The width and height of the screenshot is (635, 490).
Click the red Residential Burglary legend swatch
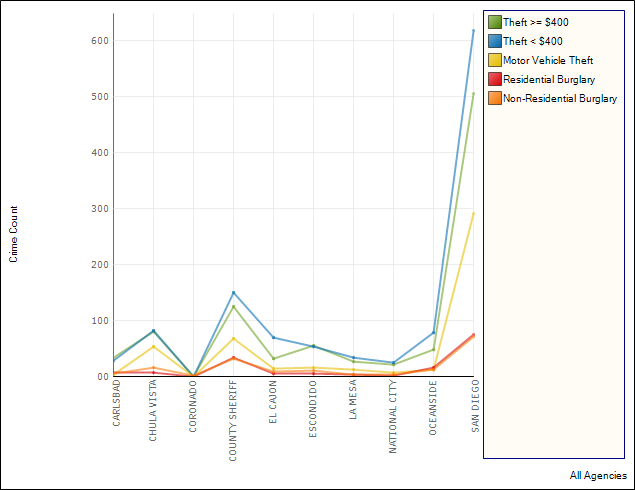494,79
